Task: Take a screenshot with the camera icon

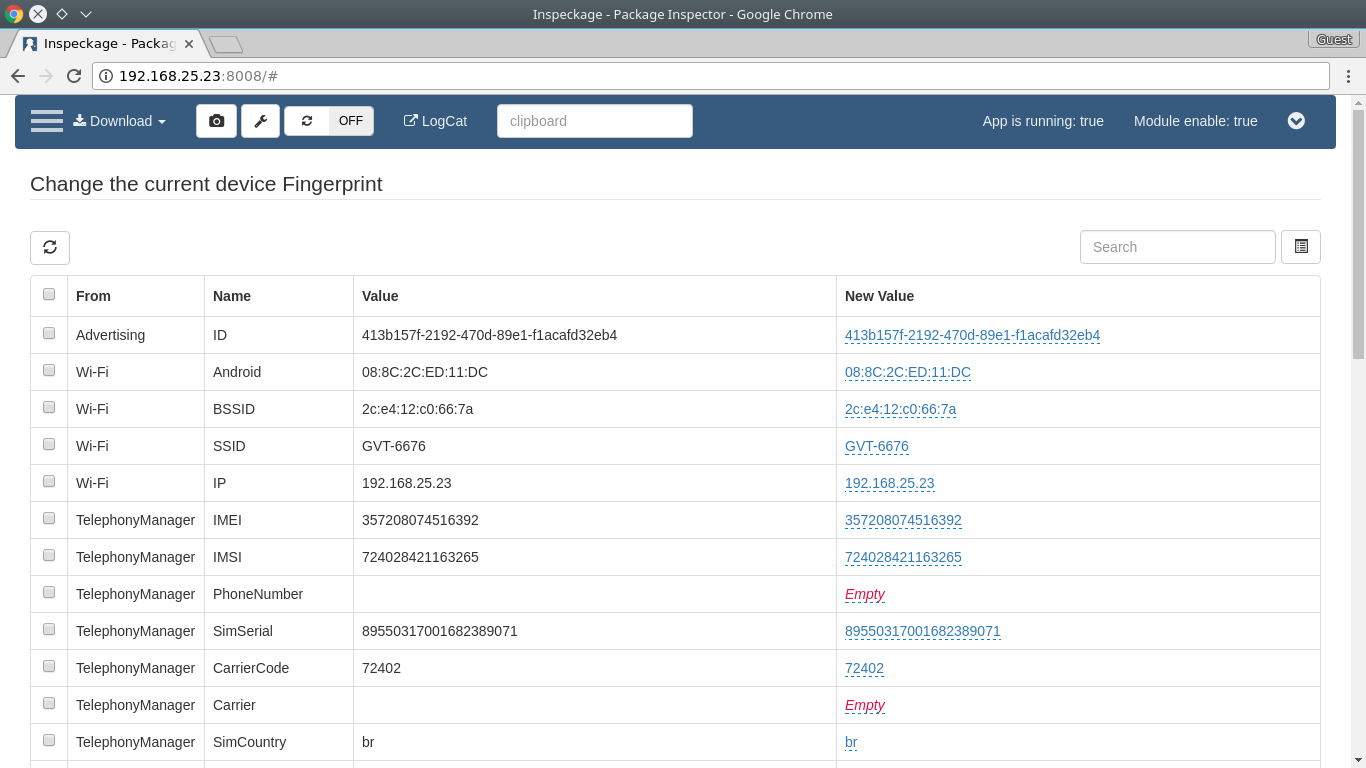Action: coord(216,121)
